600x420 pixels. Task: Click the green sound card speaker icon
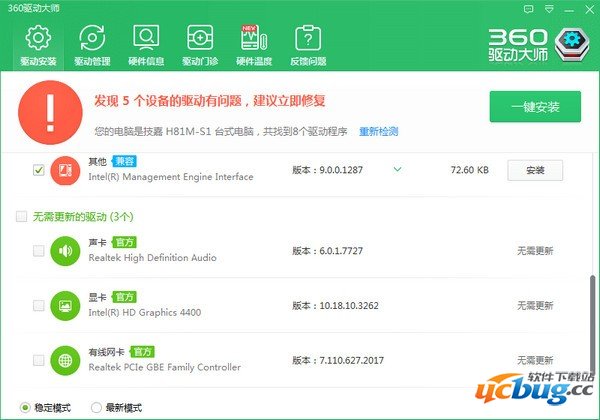point(65,251)
